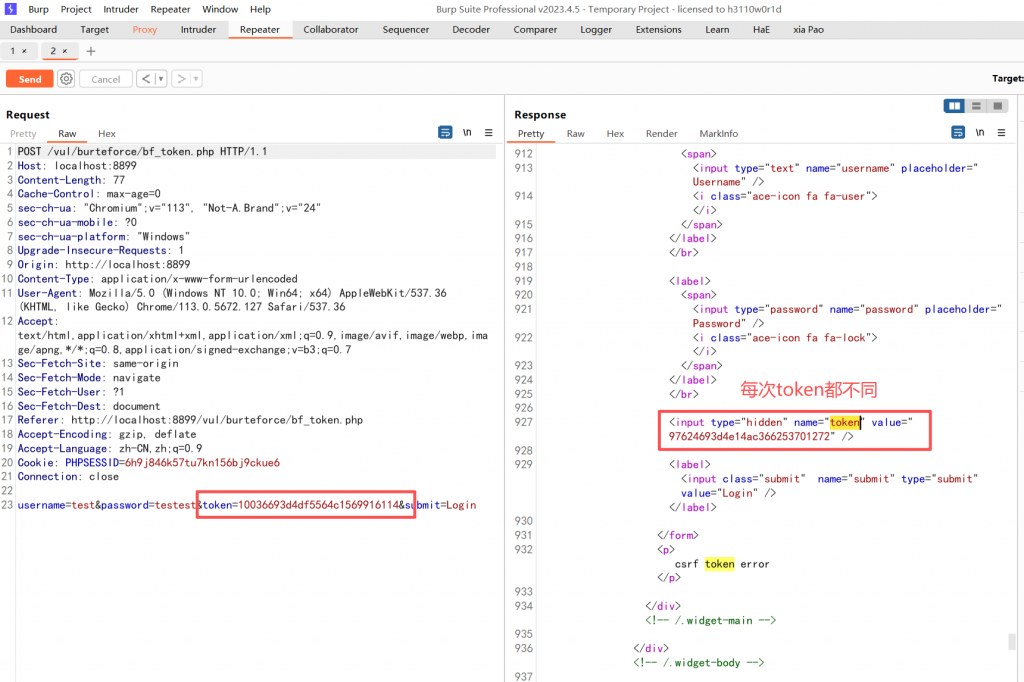Image resolution: width=1024 pixels, height=682 pixels.
Task: Toggle word wrap in request editor
Action: [x=445, y=133]
